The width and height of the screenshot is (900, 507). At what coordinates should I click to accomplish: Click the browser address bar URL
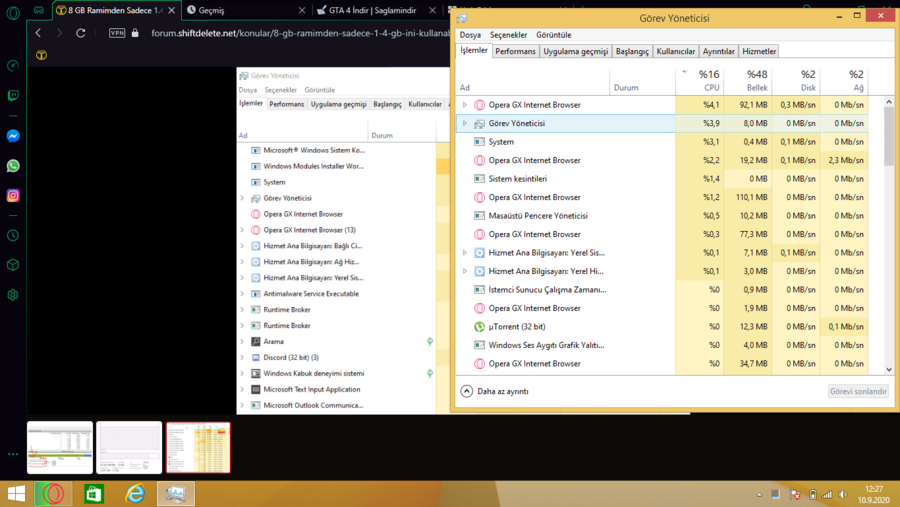click(x=298, y=33)
